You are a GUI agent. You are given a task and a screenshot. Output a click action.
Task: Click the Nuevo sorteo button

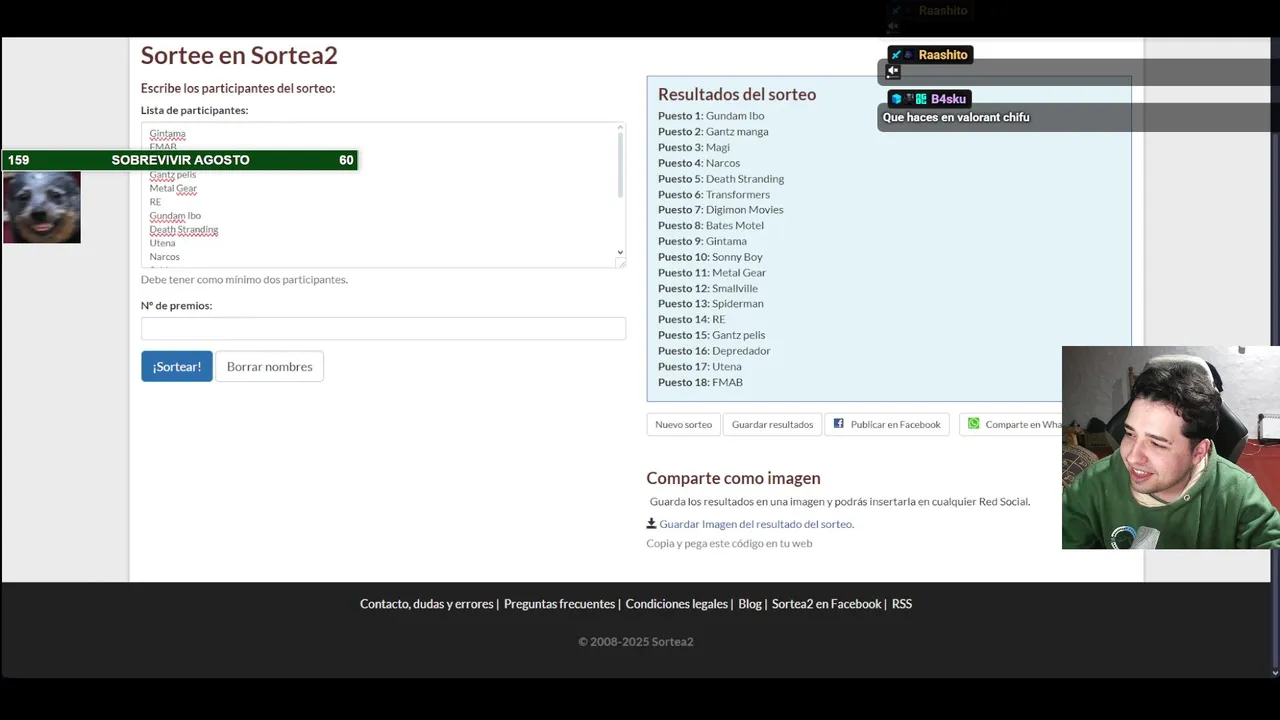683,424
